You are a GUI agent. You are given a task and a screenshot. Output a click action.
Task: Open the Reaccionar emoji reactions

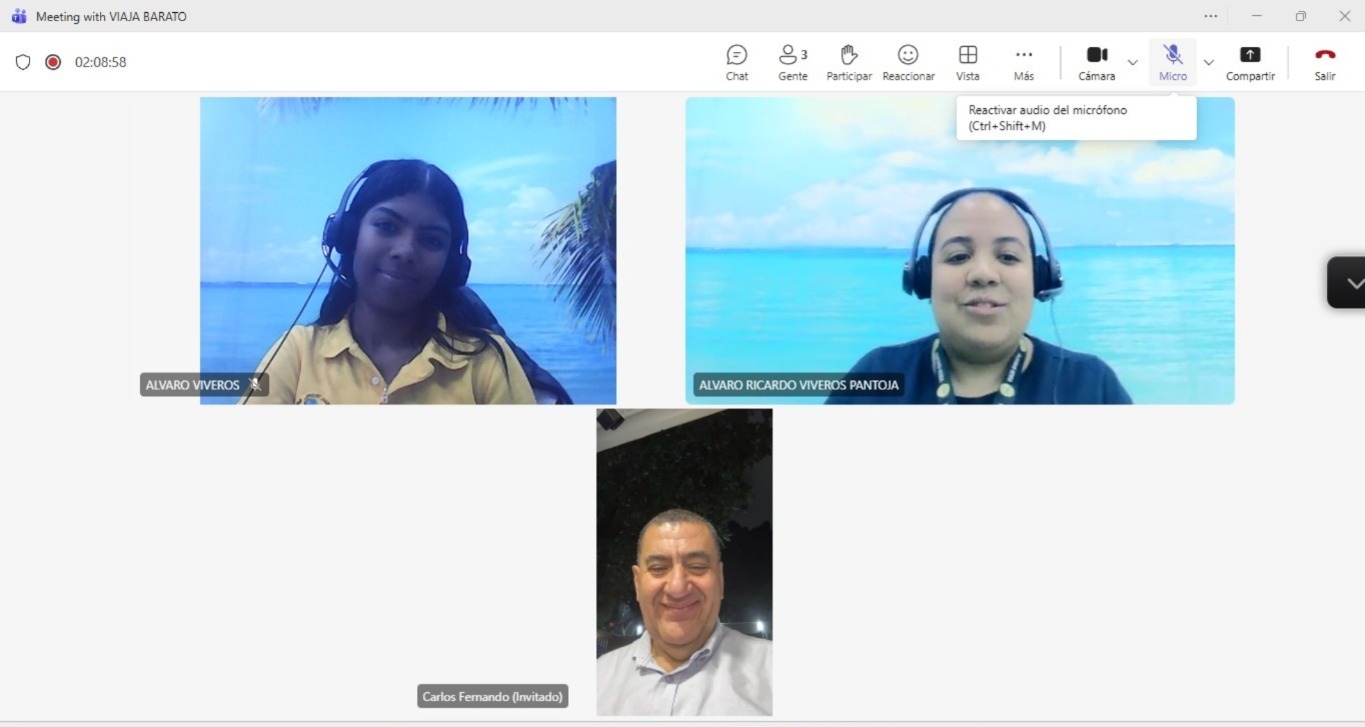908,62
